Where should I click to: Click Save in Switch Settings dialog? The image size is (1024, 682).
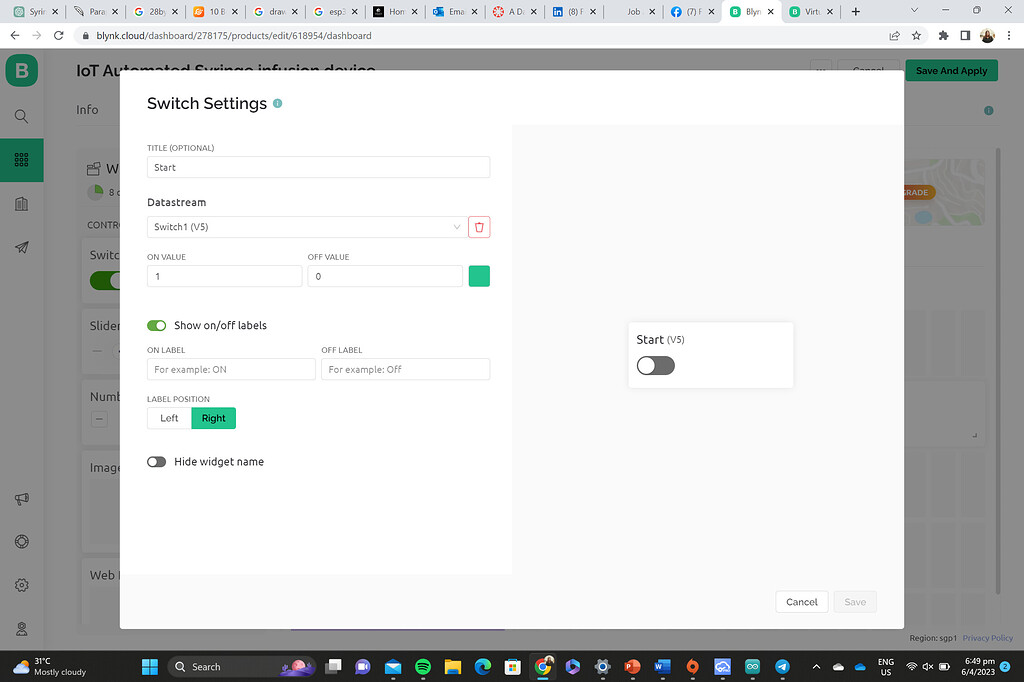855,602
